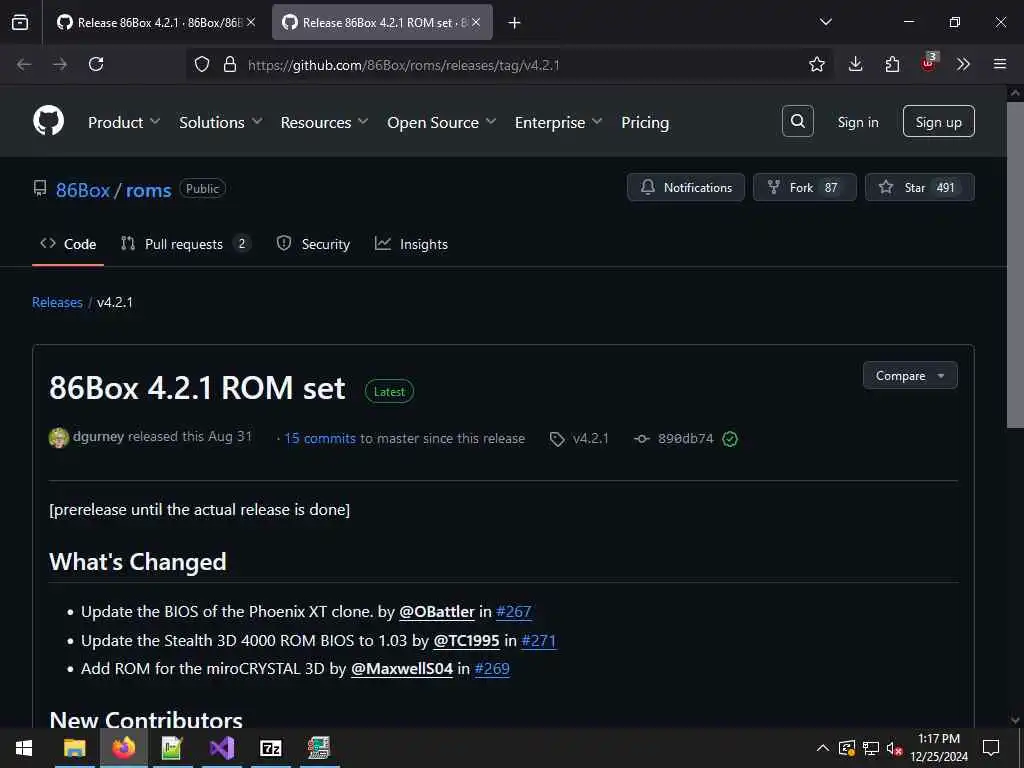Close the '86Box 4.2.1 ROM set' tab
The height and width of the screenshot is (768, 1024).
click(x=476, y=22)
